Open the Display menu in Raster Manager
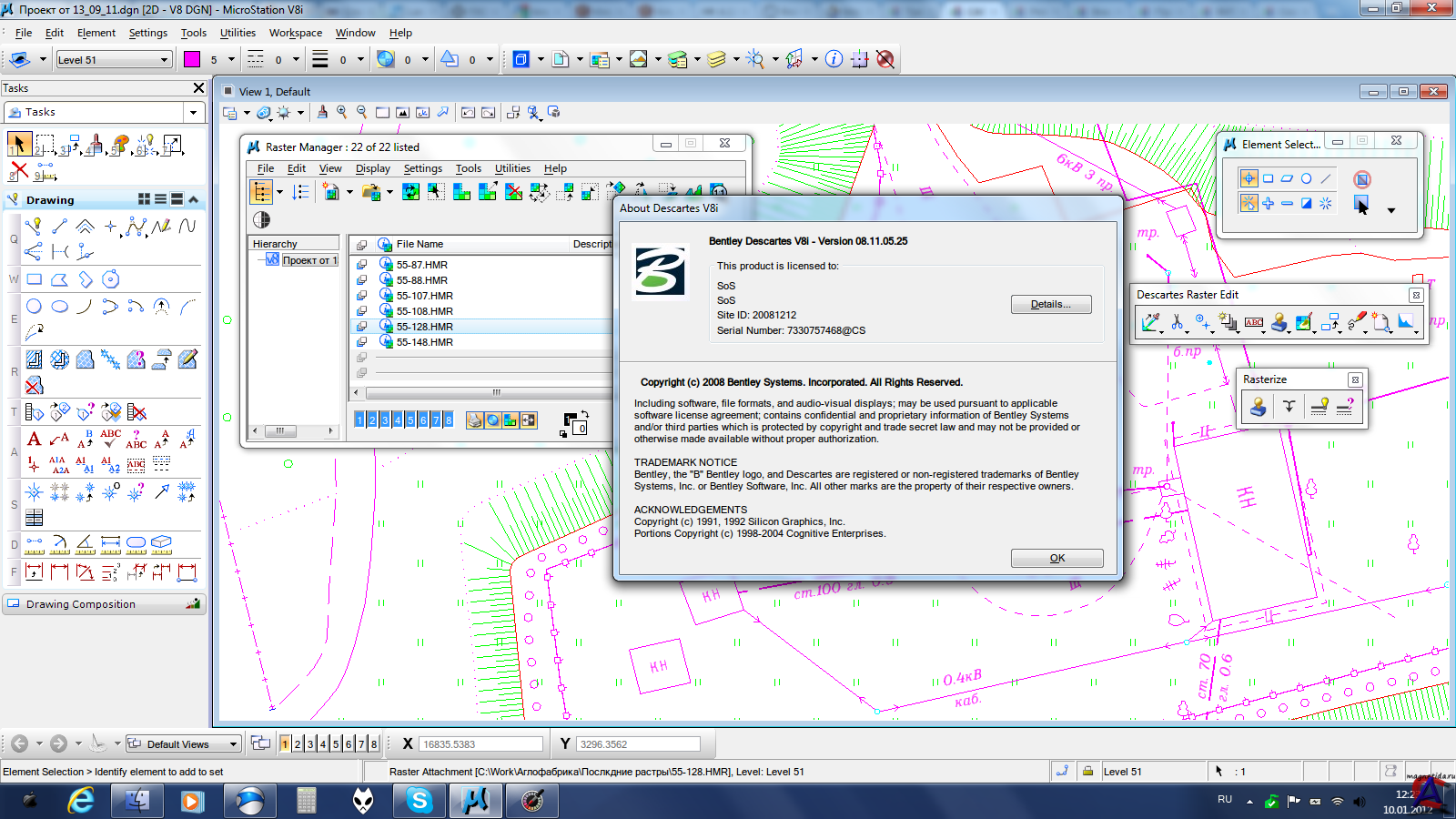The height and width of the screenshot is (819, 1456). (x=372, y=168)
